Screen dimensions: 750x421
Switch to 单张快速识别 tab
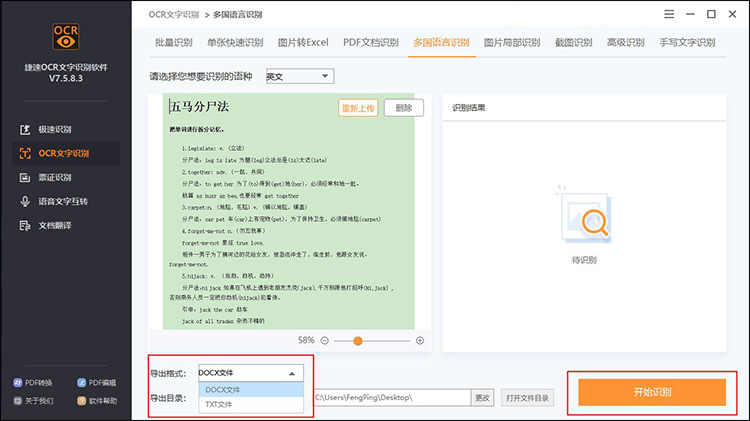(235, 43)
